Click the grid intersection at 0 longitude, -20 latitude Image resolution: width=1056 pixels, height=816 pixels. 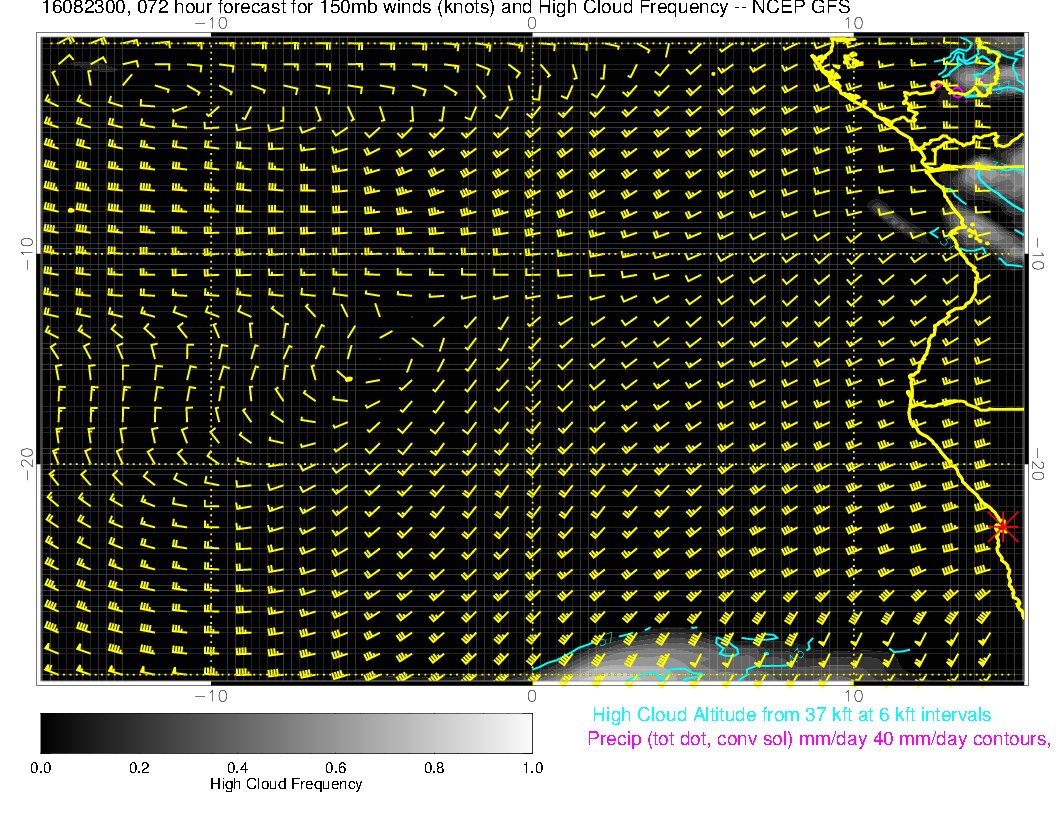[x=532, y=464]
